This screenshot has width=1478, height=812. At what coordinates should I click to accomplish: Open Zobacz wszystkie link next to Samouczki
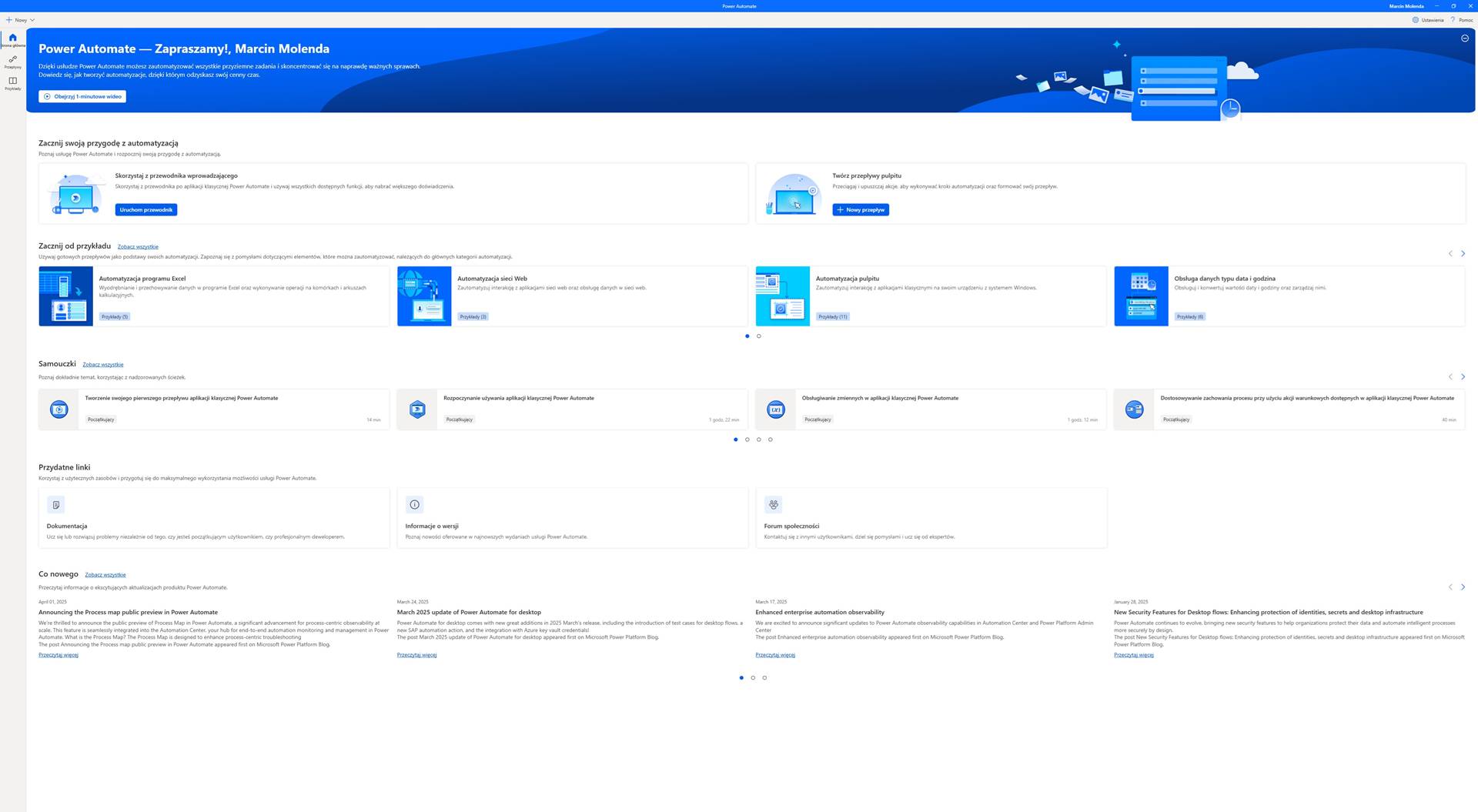point(102,365)
